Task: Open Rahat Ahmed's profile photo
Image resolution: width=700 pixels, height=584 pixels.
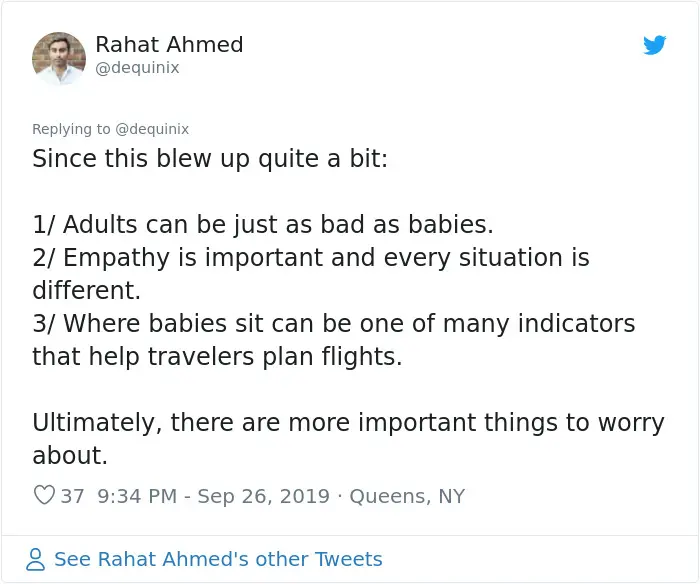Action: [x=59, y=58]
